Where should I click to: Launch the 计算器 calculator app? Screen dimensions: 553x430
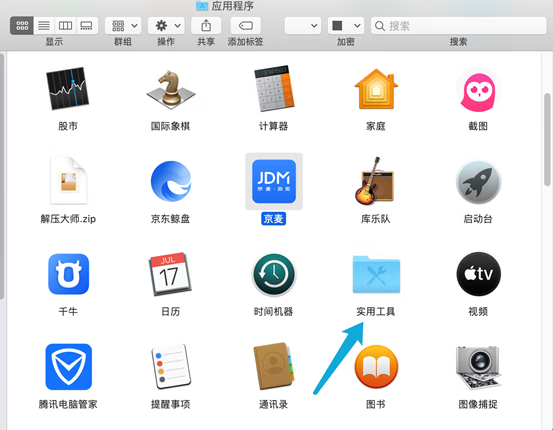tap(274, 88)
